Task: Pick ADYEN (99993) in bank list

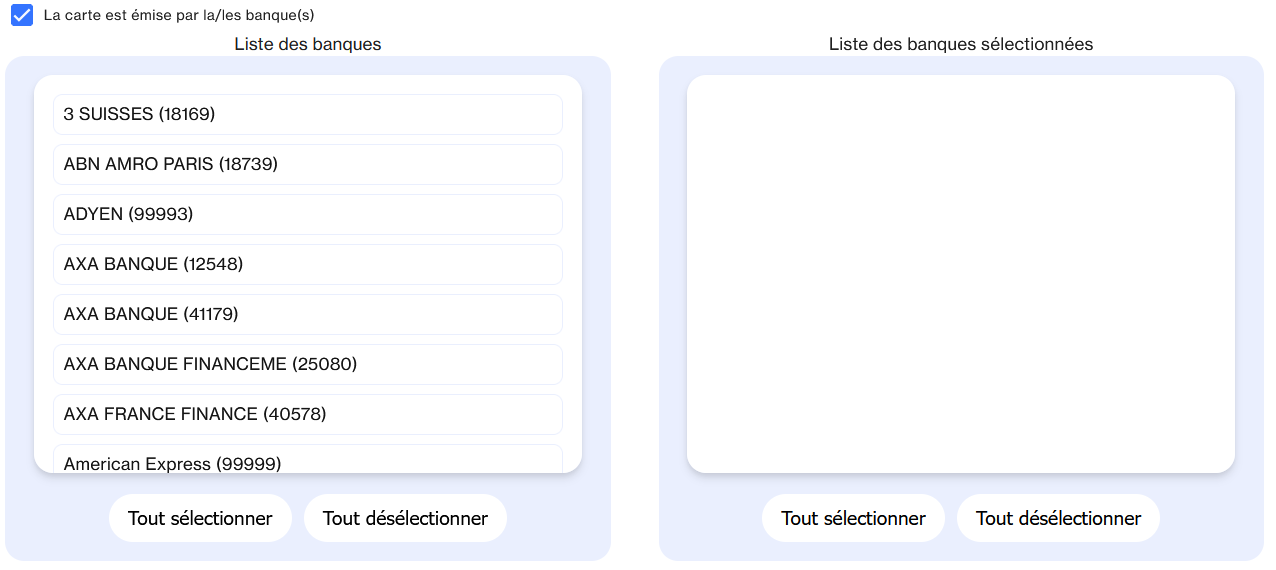Action: [308, 214]
